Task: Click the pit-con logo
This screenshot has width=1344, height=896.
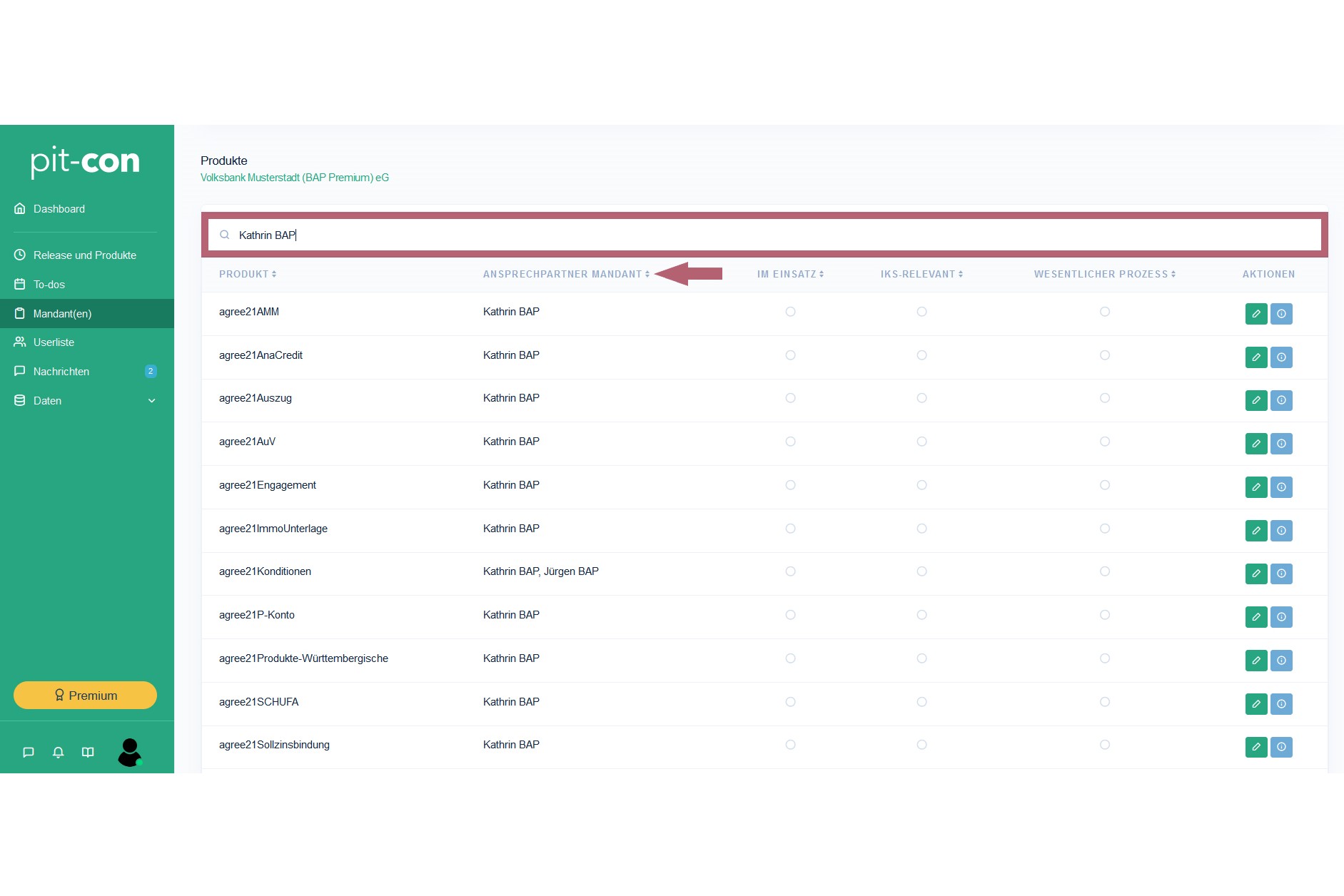Action: tap(85, 161)
